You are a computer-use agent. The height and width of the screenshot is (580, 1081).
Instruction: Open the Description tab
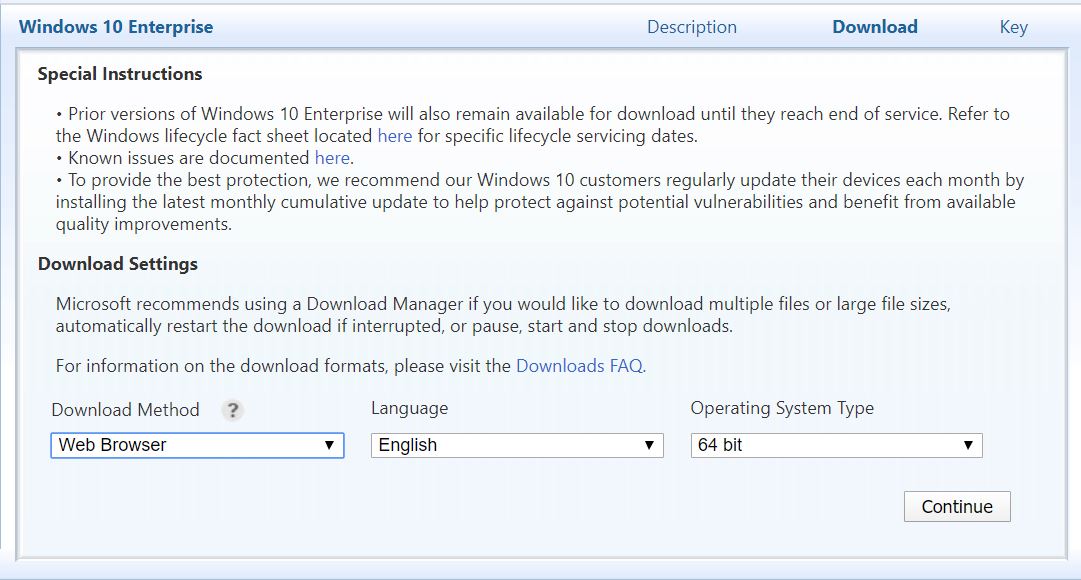pos(691,27)
